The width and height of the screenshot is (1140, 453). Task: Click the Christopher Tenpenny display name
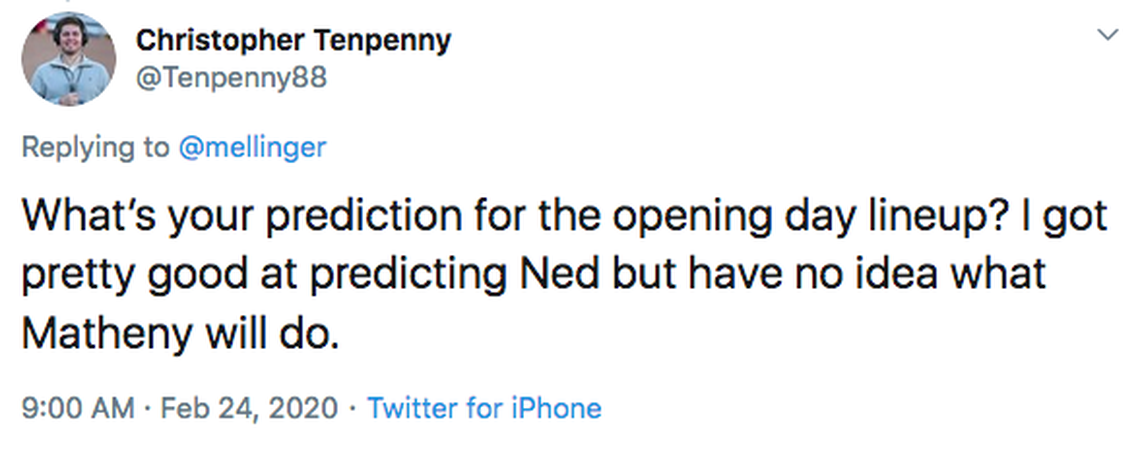pos(292,40)
